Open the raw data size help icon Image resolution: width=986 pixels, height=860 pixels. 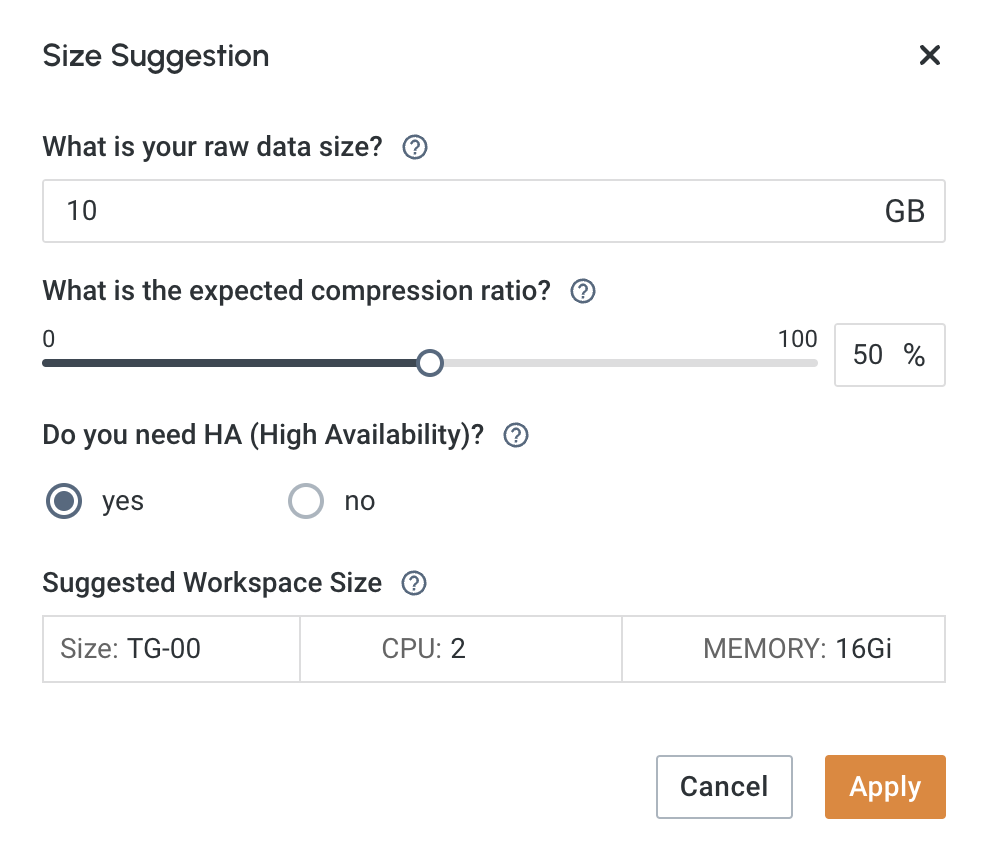point(413,147)
